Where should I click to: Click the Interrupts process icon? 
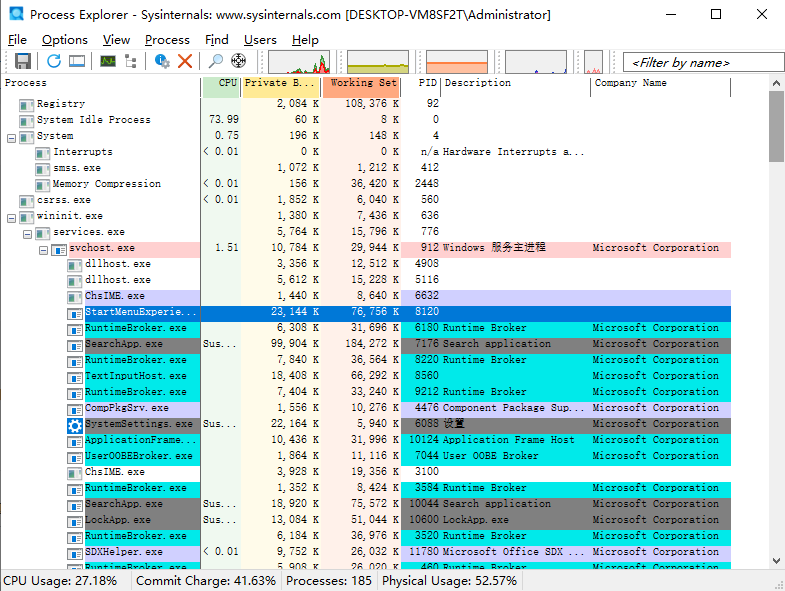(x=43, y=153)
